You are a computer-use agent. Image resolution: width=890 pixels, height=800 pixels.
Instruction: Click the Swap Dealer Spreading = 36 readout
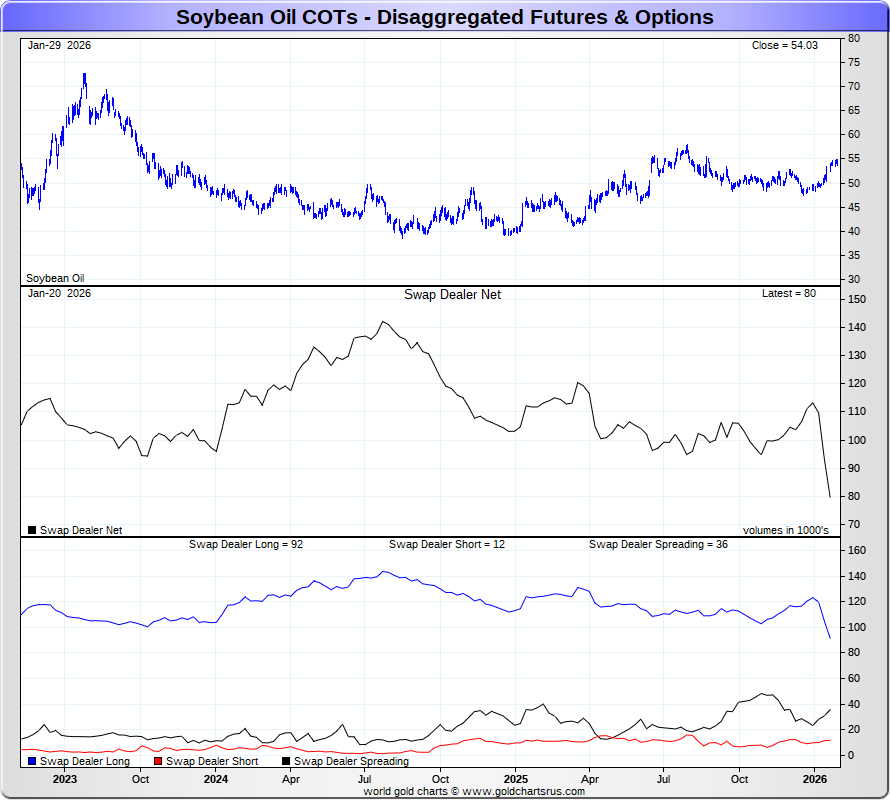(x=658, y=544)
